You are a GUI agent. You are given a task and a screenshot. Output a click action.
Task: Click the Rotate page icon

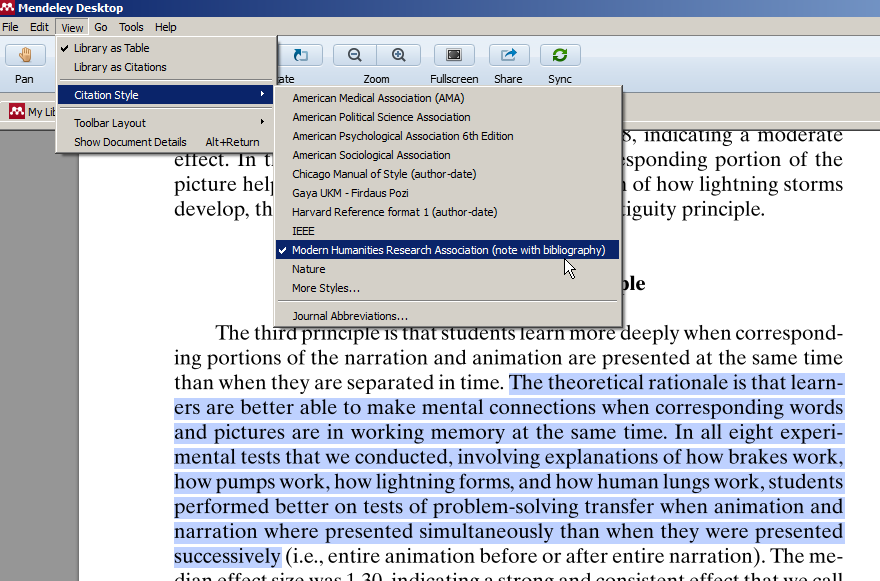coord(301,56)
